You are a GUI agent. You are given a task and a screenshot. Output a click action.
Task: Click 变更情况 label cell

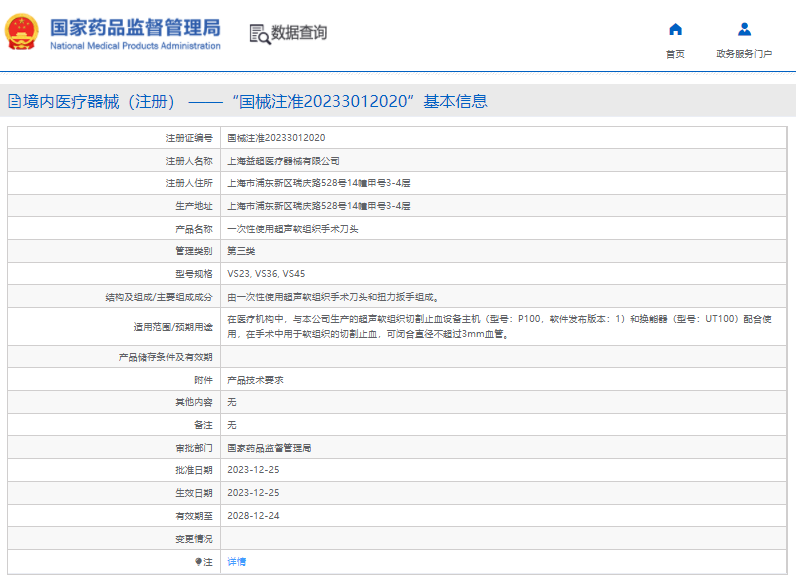coord(114,538)
